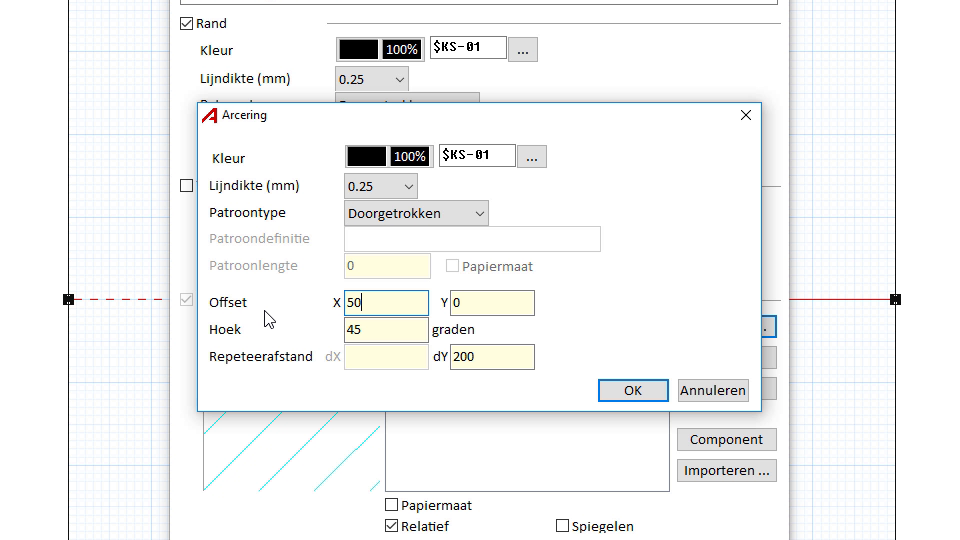Click the Importeren button

point(726,471)
